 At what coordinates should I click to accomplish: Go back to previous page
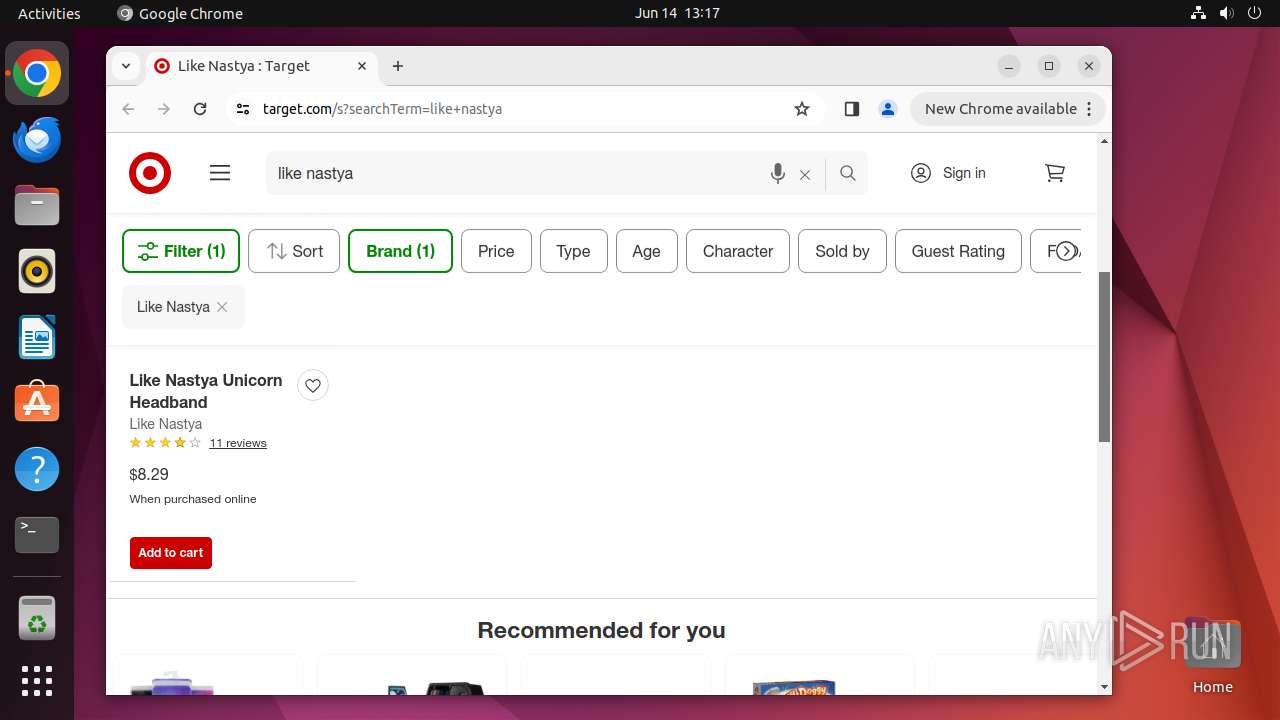point(128,109)
